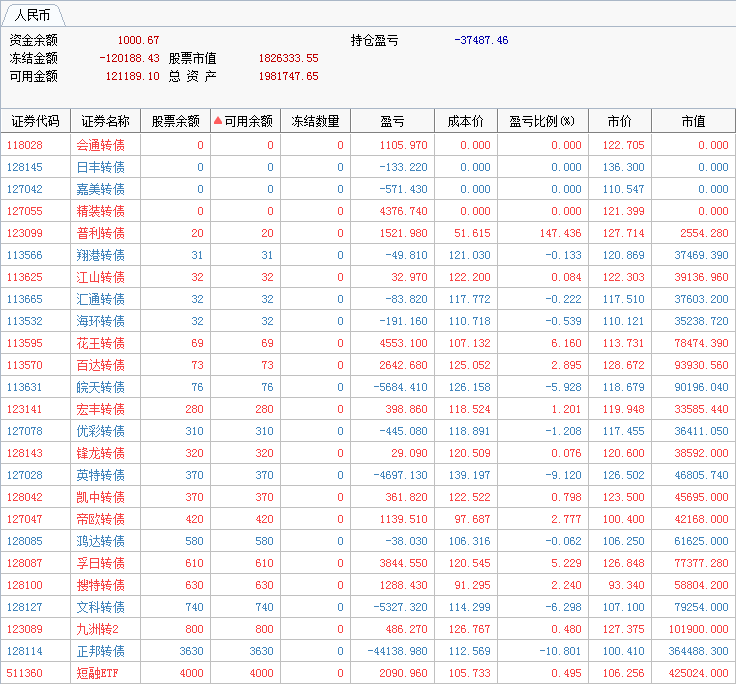Sort by 市值 column header
Image resolution: width=736 pixels, height=684 pixels.
pos(693,121)
